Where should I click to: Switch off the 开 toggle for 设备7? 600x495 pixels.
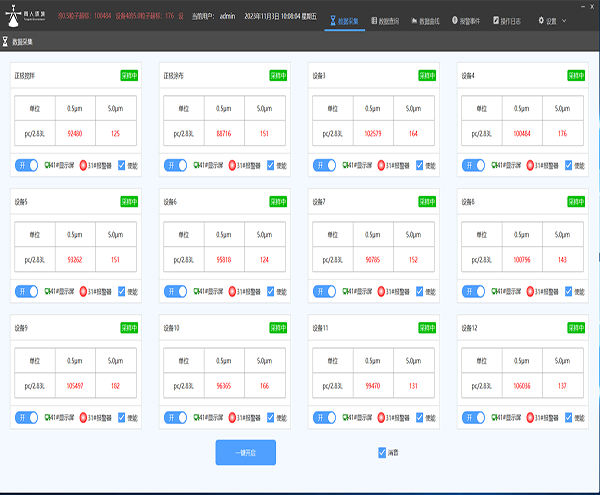[324, 291]
